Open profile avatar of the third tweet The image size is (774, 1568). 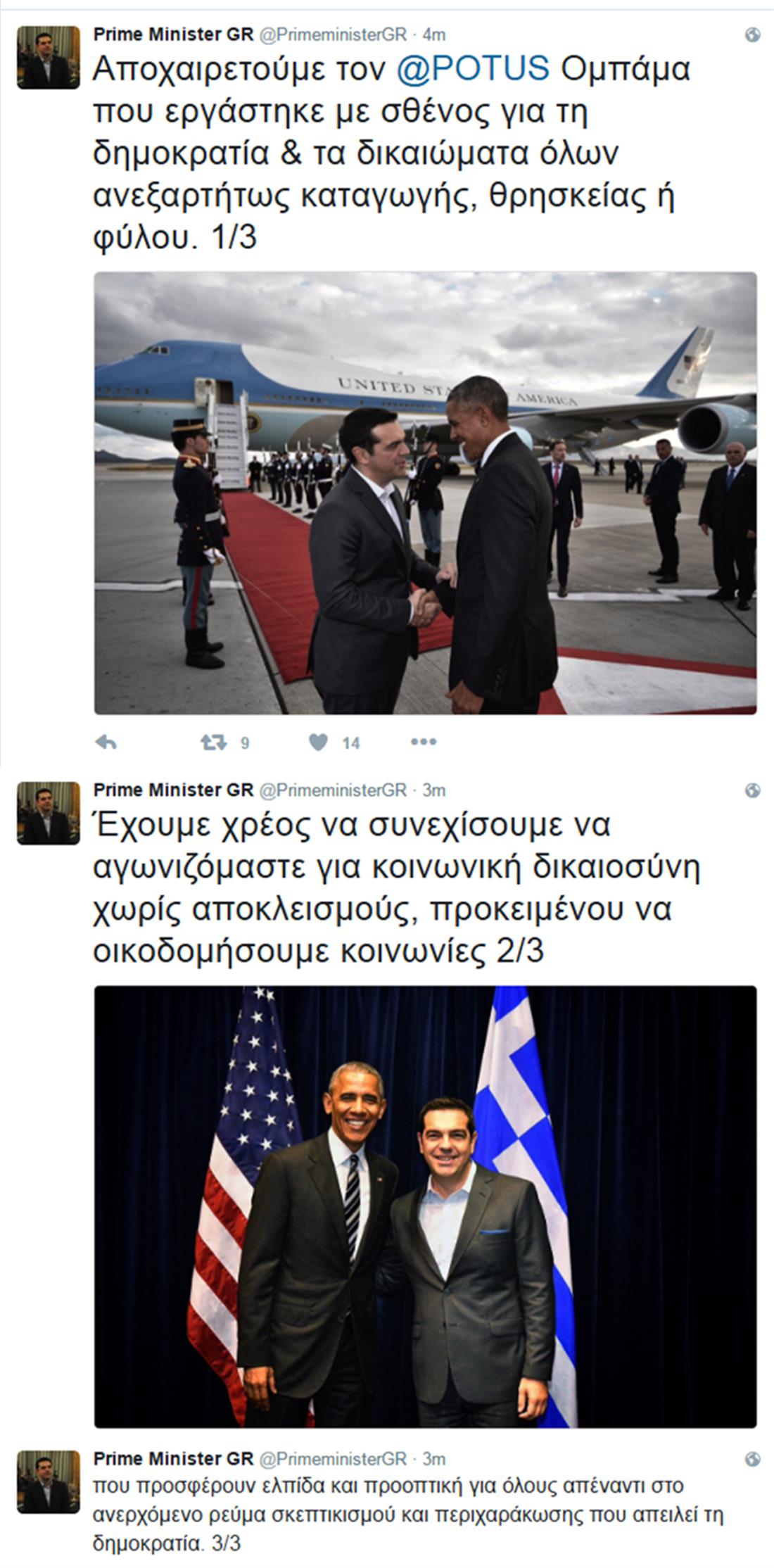49,1481
